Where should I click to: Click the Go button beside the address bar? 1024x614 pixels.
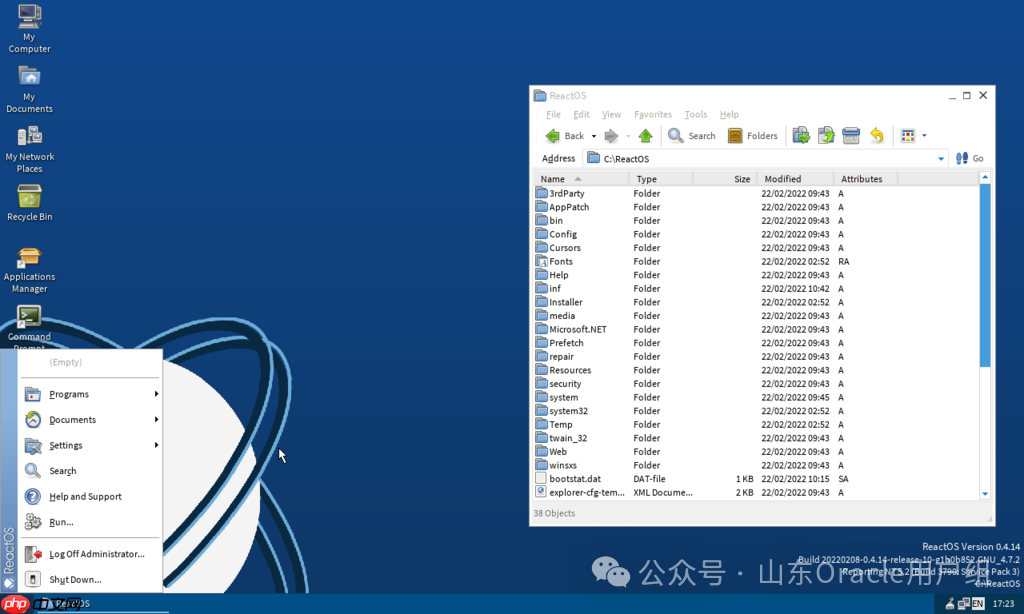tap(969, 158)
